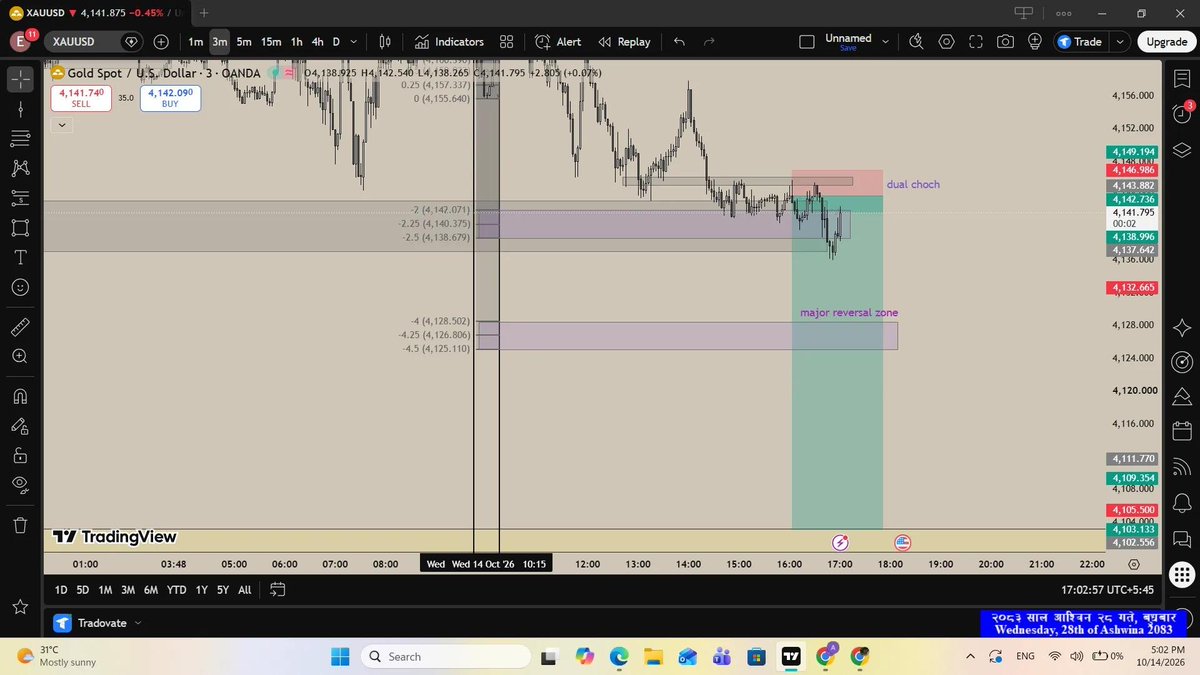Screen dimensions: 1200x675
Task: Open the object tree layers icon
Action: click(1181, 150)
